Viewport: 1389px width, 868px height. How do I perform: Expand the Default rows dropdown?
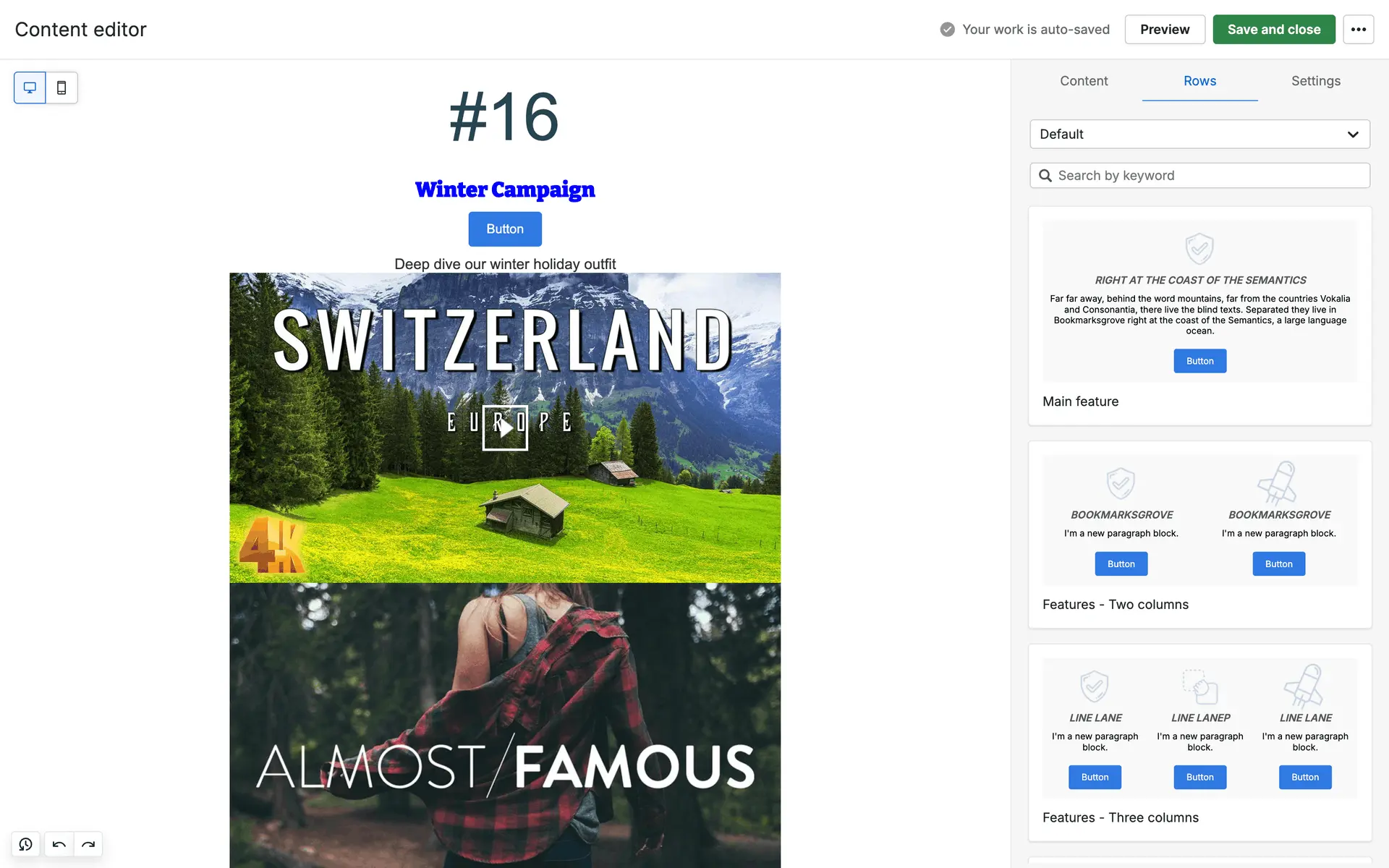pyautogui.click(x=1199, y=135)
